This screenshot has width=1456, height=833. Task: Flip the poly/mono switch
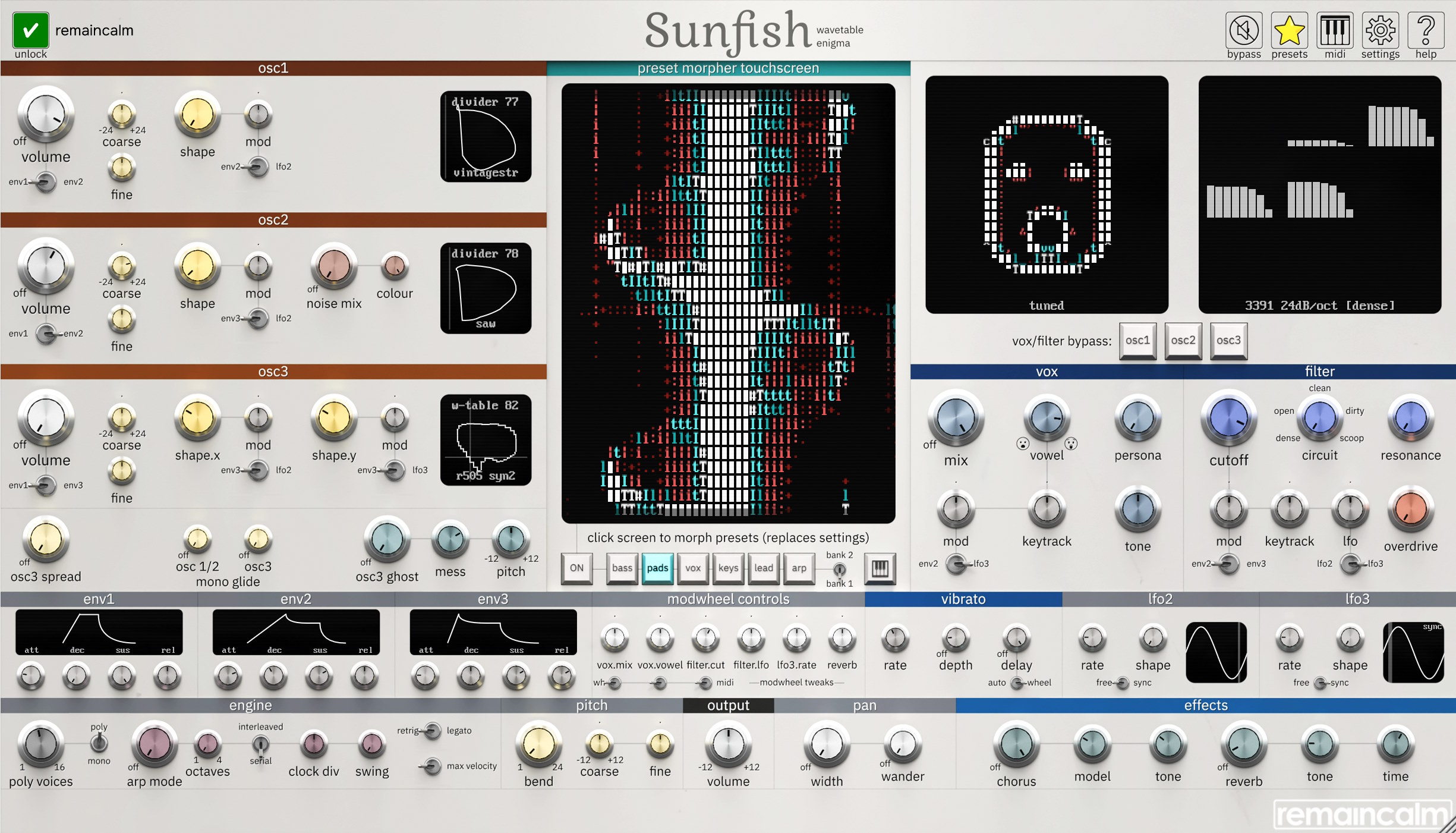[99, 743]
